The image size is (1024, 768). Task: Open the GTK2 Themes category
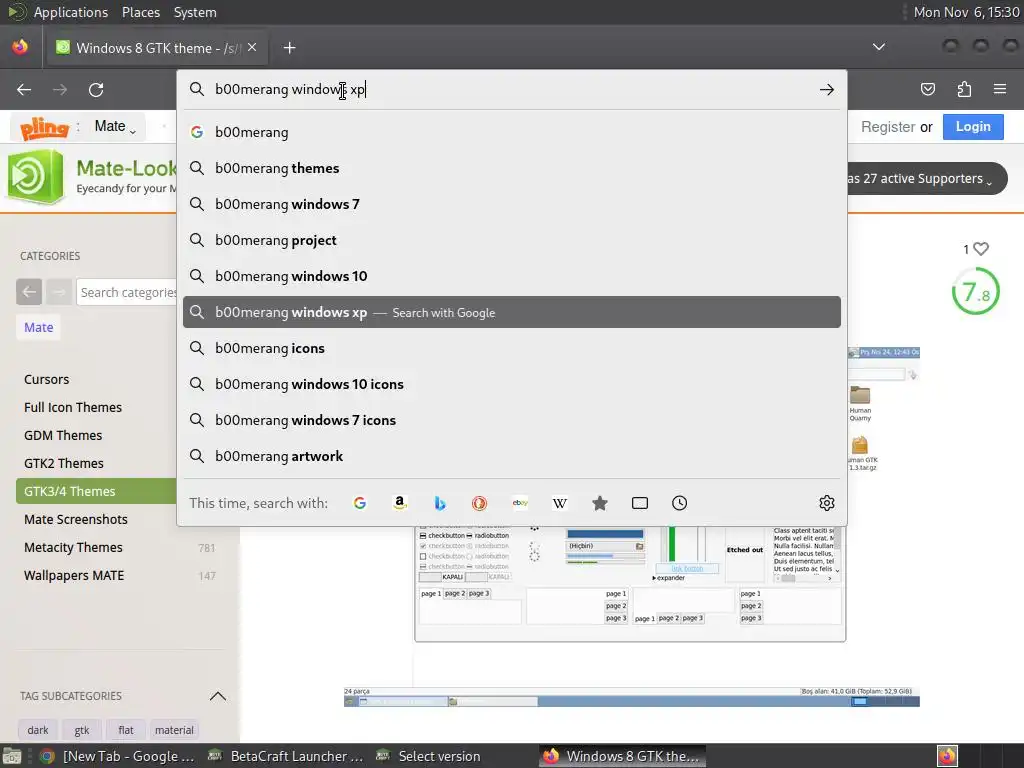pyautogui.click(x=63, y=464)
